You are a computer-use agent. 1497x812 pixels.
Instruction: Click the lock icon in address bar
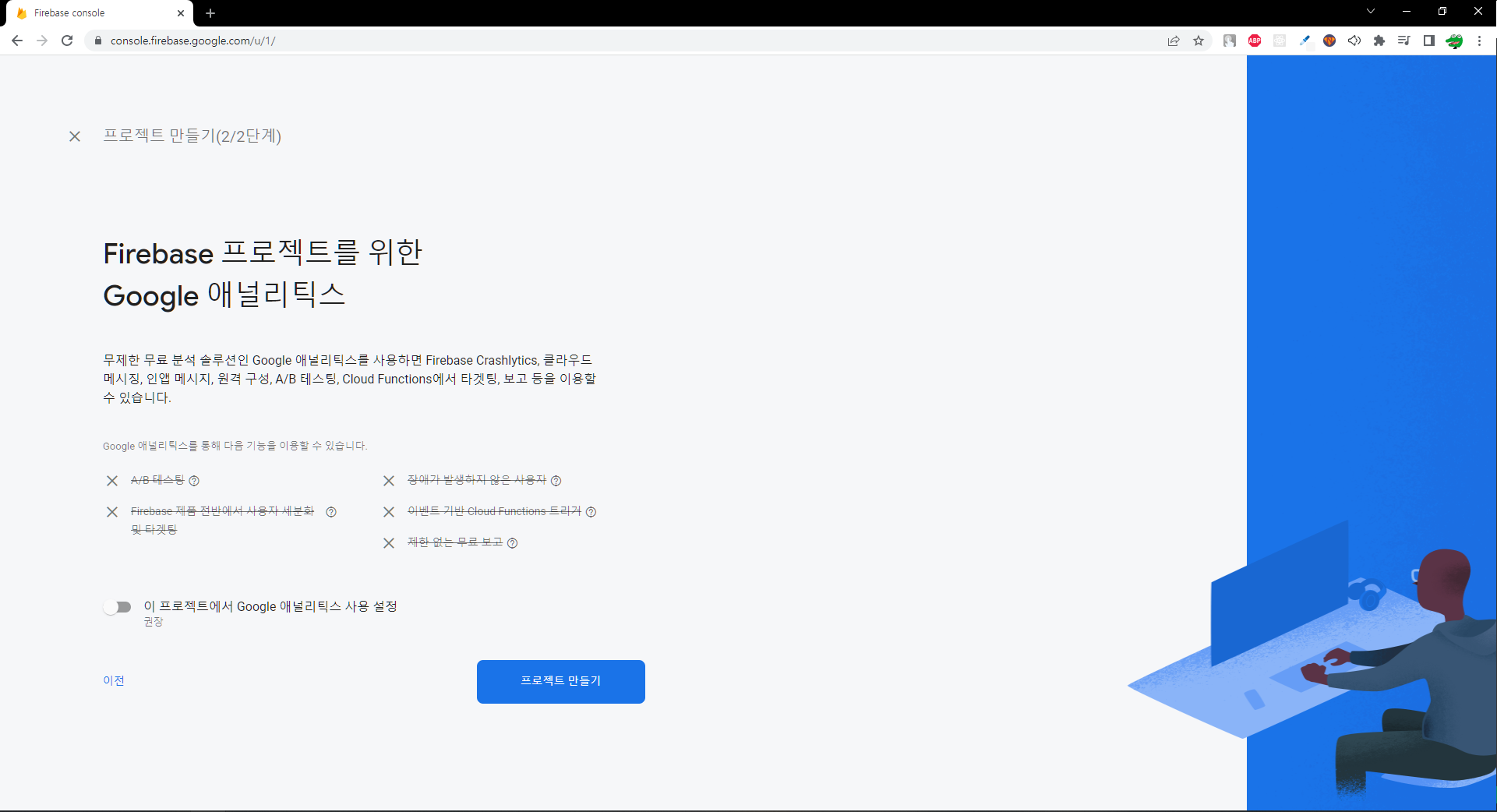97,41
